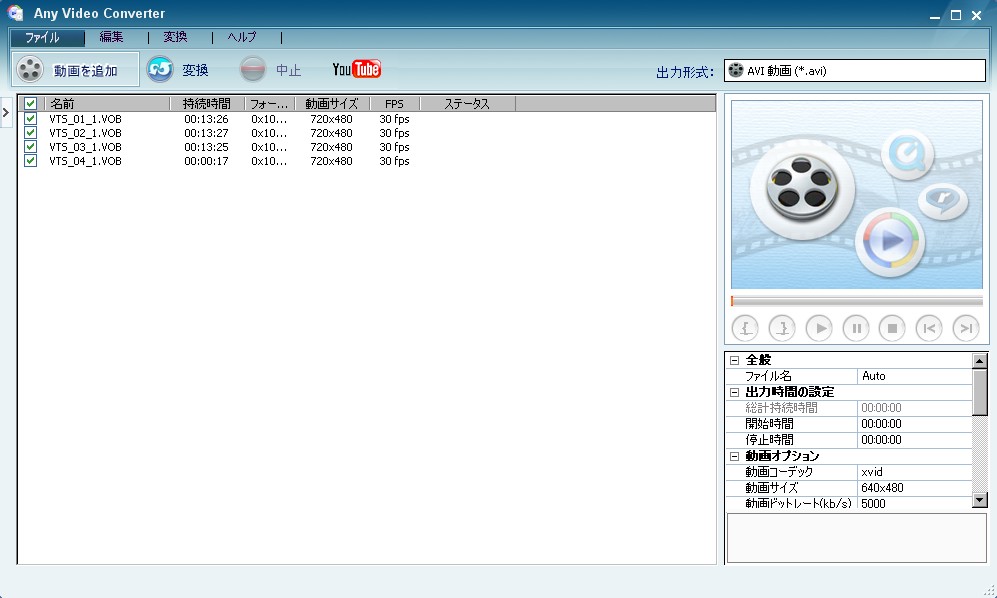Click the Any Video Converter title bar app icon
The image size is (997, 598).
pyautogui.click(x=15, y=12)
